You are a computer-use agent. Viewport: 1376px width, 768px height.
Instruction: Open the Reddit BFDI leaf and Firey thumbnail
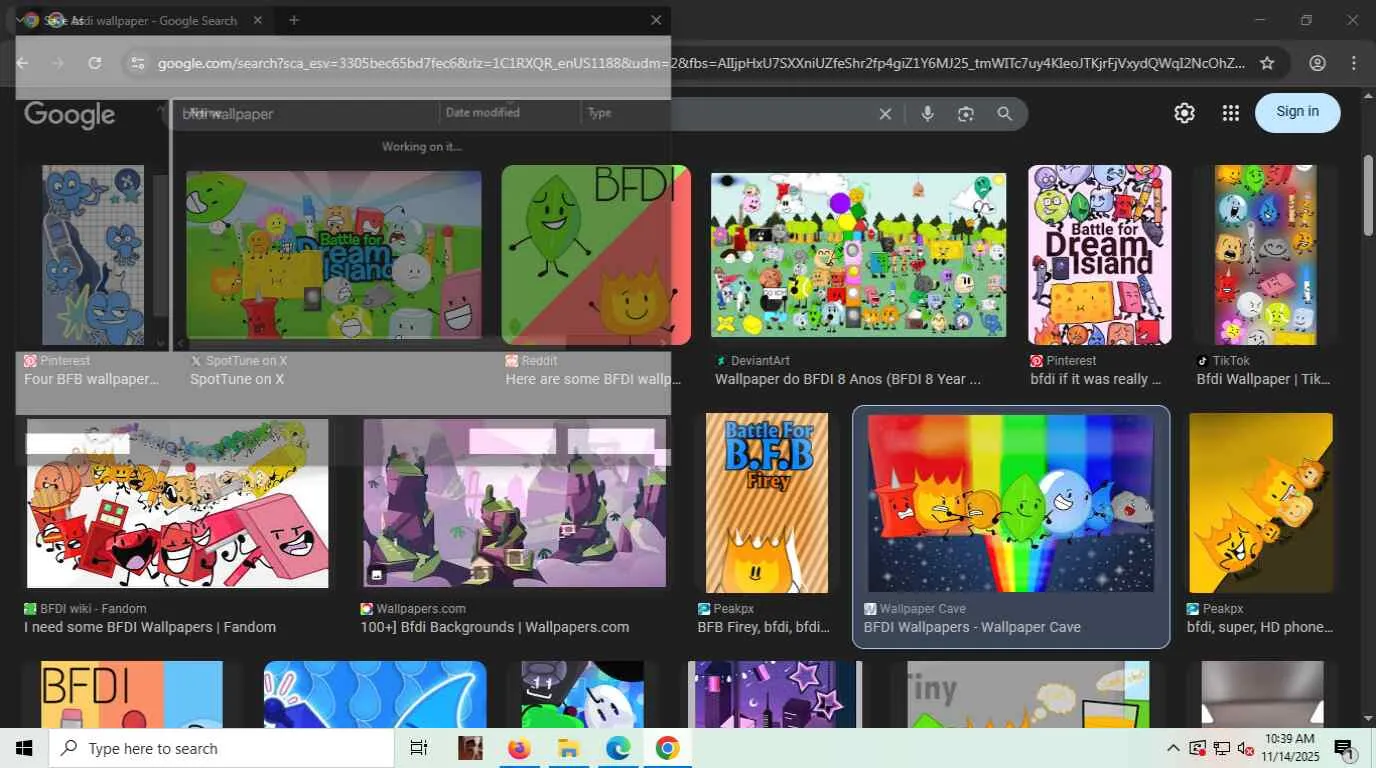[596, 255]
